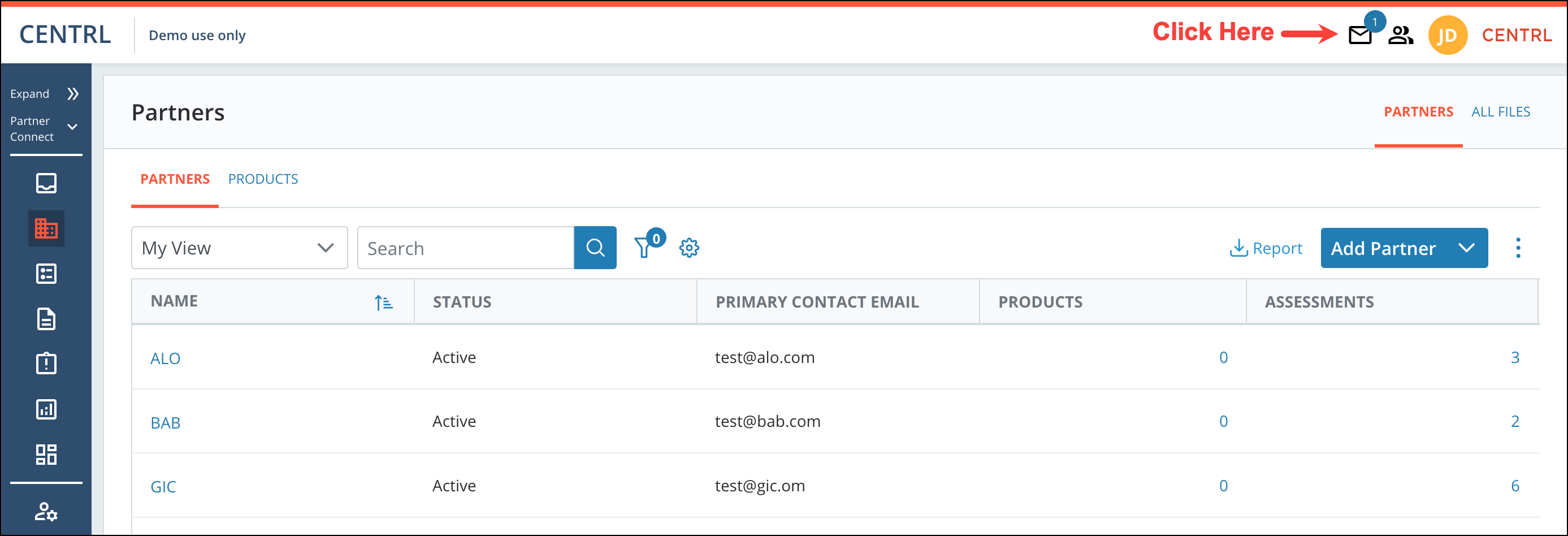The width and height of the screenshot is (1568, 536).
Task: Open the inbox tray icon in sidebar
Action: pos(46,183)
